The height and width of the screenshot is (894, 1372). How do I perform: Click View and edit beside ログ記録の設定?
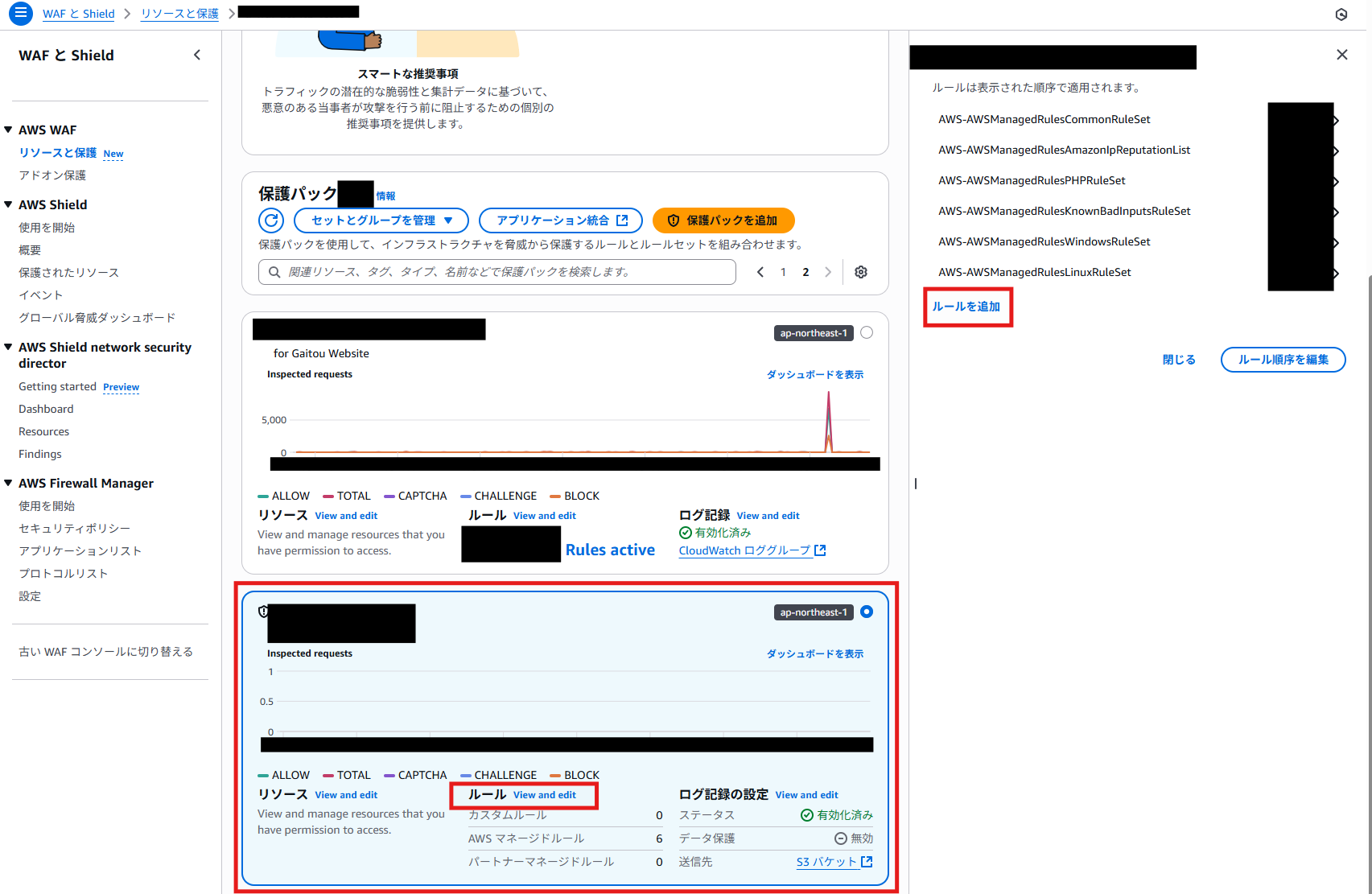coord(807,795)
